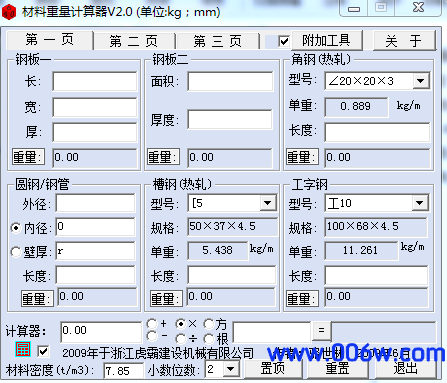The width and height of the screenshot is (447, 383).
Task: Click the 角钢 单重 value 0.889
Action: 356,107
